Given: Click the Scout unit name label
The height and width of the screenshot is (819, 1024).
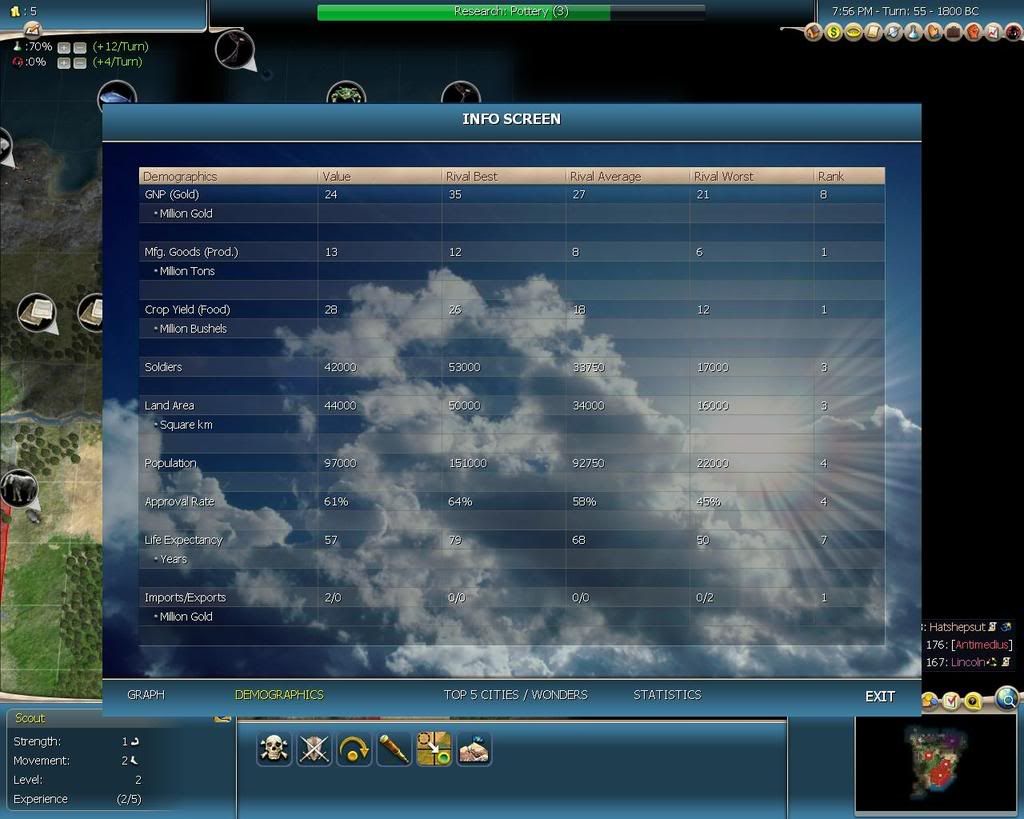Looking at the screenshot, I should point(30,718).
